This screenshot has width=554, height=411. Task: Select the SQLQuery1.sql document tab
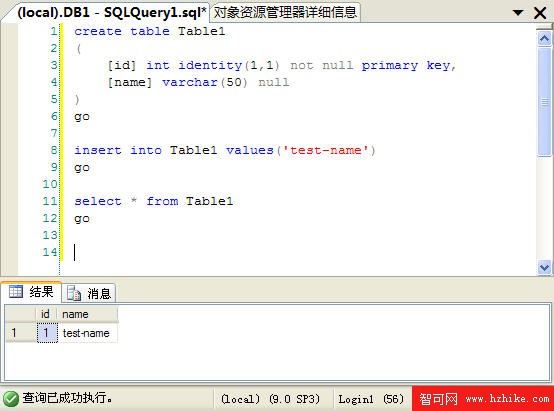point(112,13)
